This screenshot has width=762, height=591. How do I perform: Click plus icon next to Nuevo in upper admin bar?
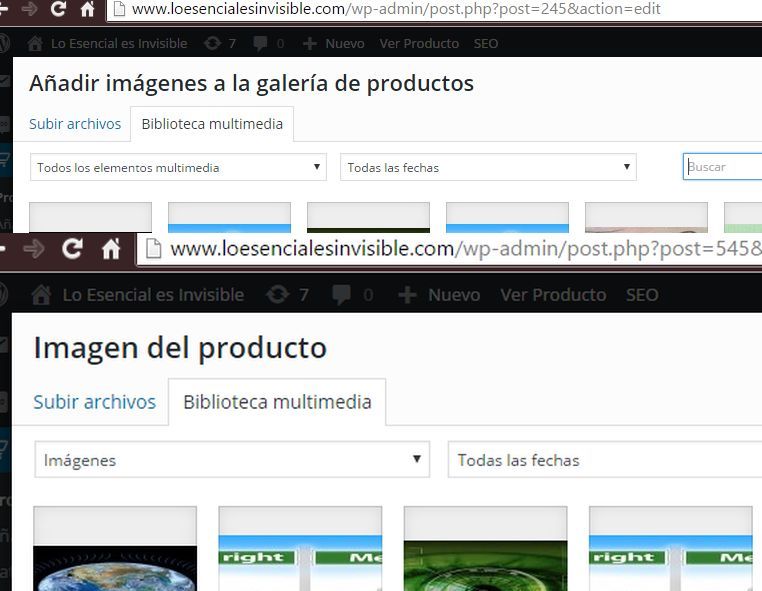(310, 44)
